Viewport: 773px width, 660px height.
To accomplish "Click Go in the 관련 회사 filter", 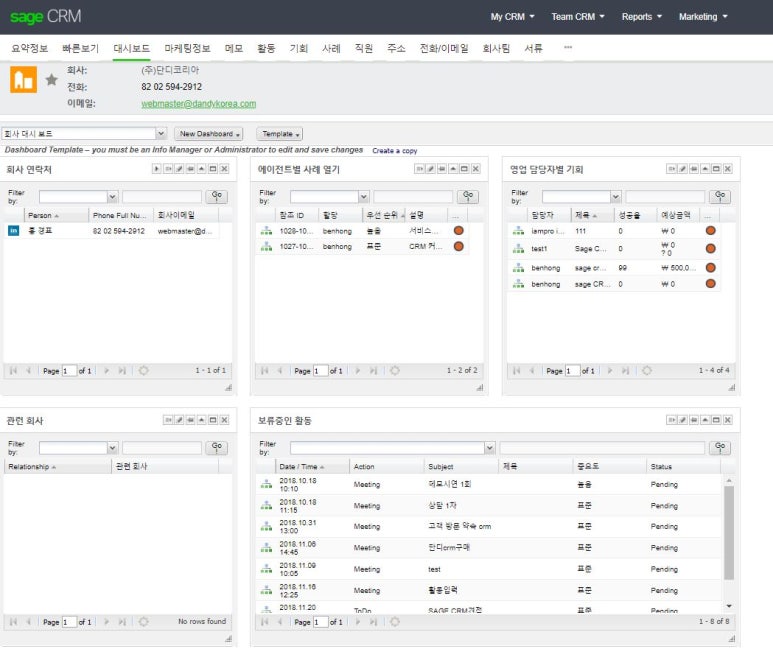I will pyautogui.click(x=217, y=447).
